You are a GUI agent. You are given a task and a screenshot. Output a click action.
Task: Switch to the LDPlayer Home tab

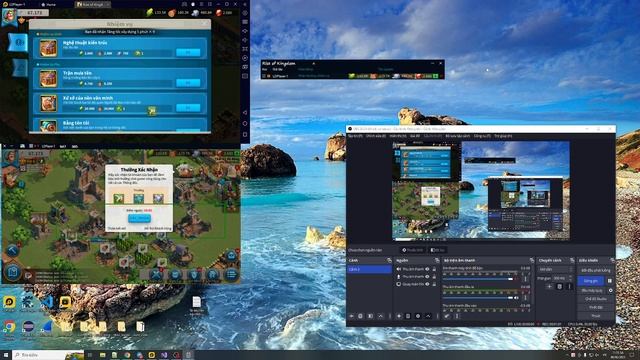point(49,4)
